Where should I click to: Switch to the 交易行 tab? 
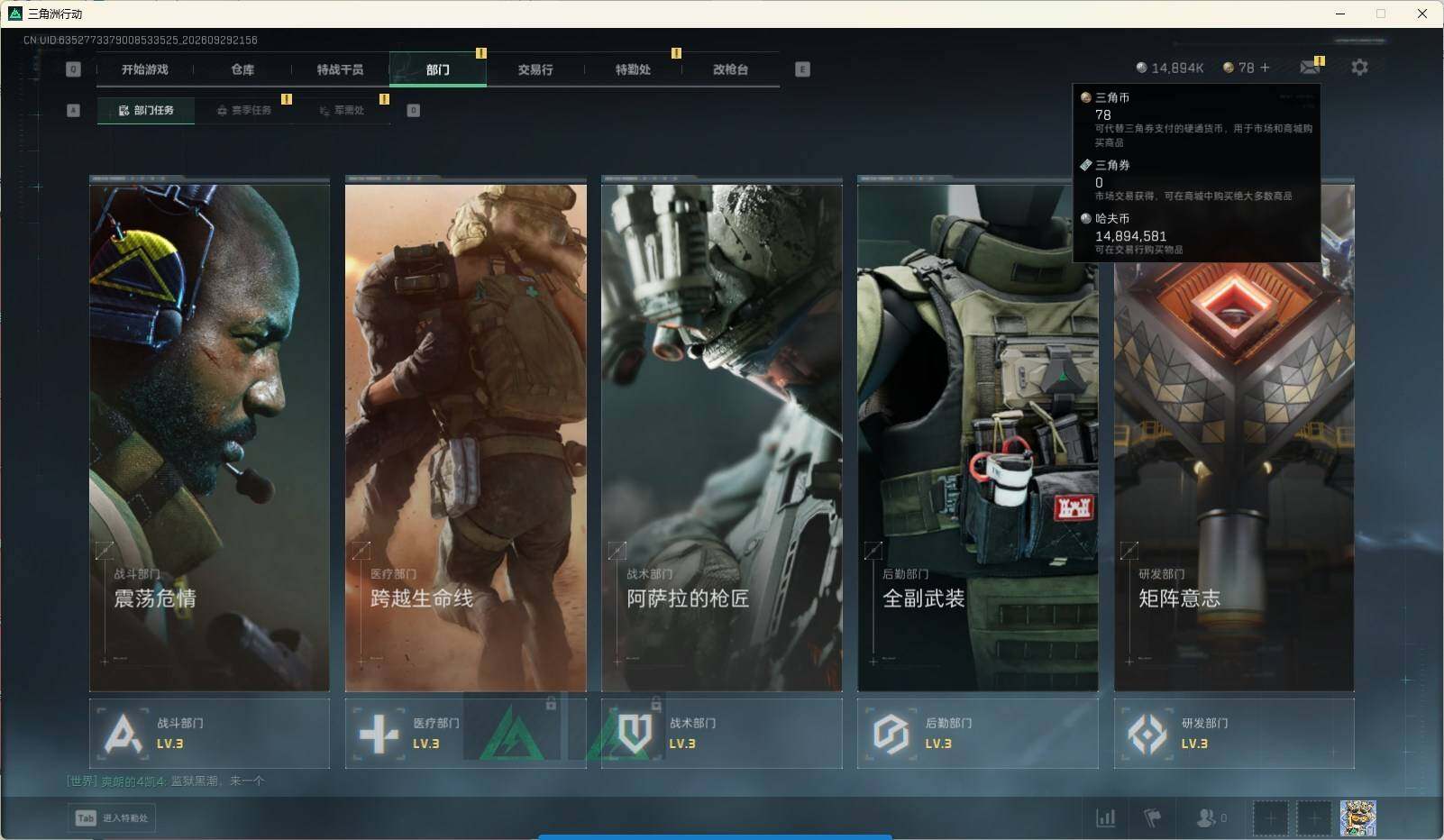point(535,69)
